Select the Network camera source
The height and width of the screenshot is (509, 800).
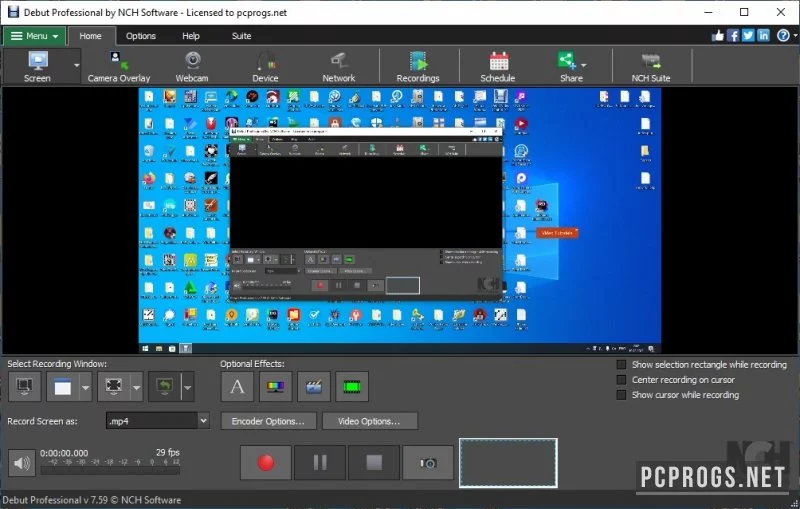pyautogui.click(x=339, y=66)
